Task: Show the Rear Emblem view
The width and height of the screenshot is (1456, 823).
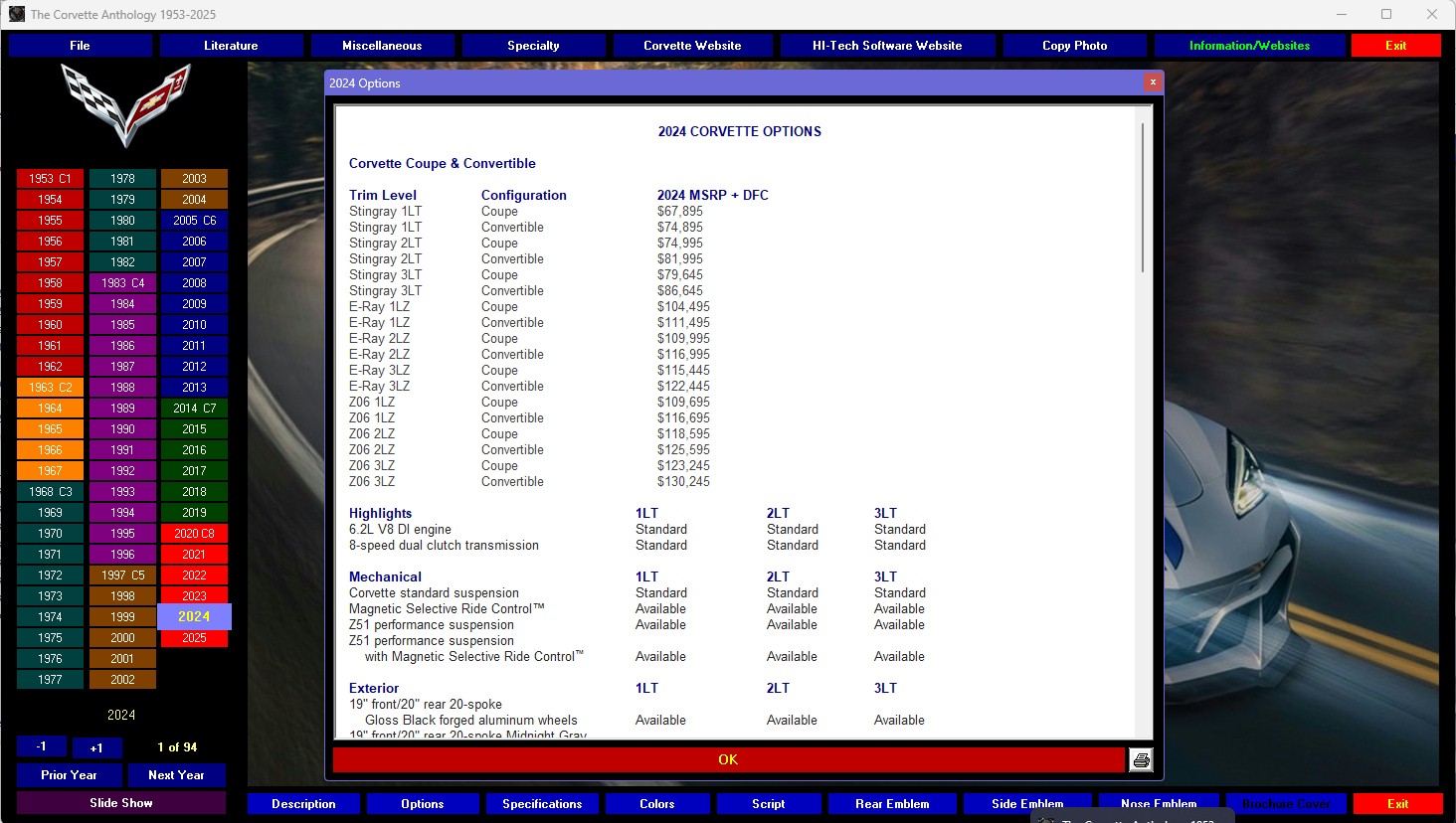Action: 893,804
